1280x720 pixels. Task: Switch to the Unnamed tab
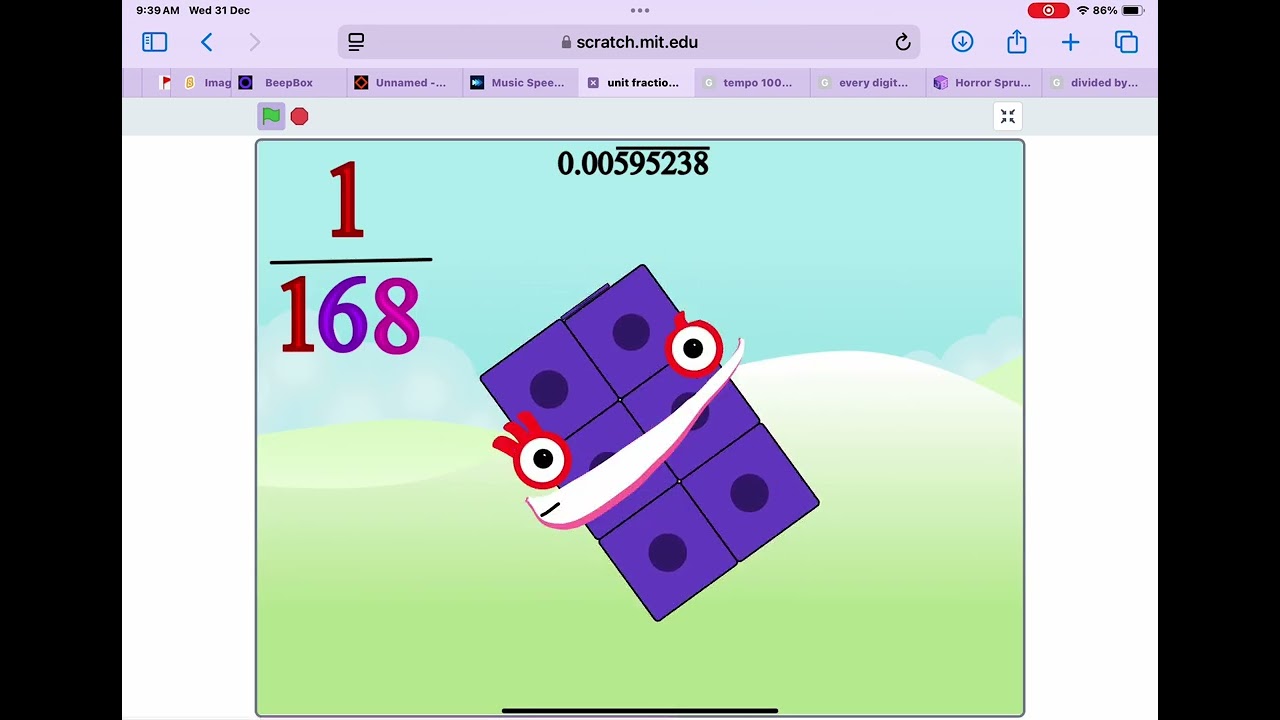point(405,83)
